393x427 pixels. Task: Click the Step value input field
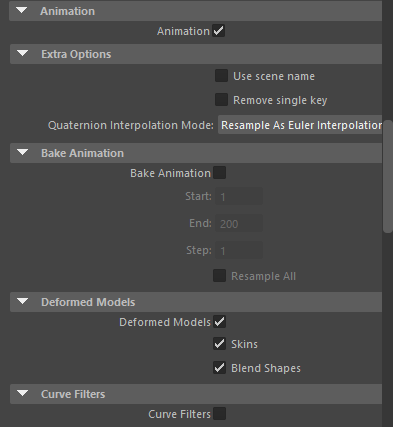239,250
